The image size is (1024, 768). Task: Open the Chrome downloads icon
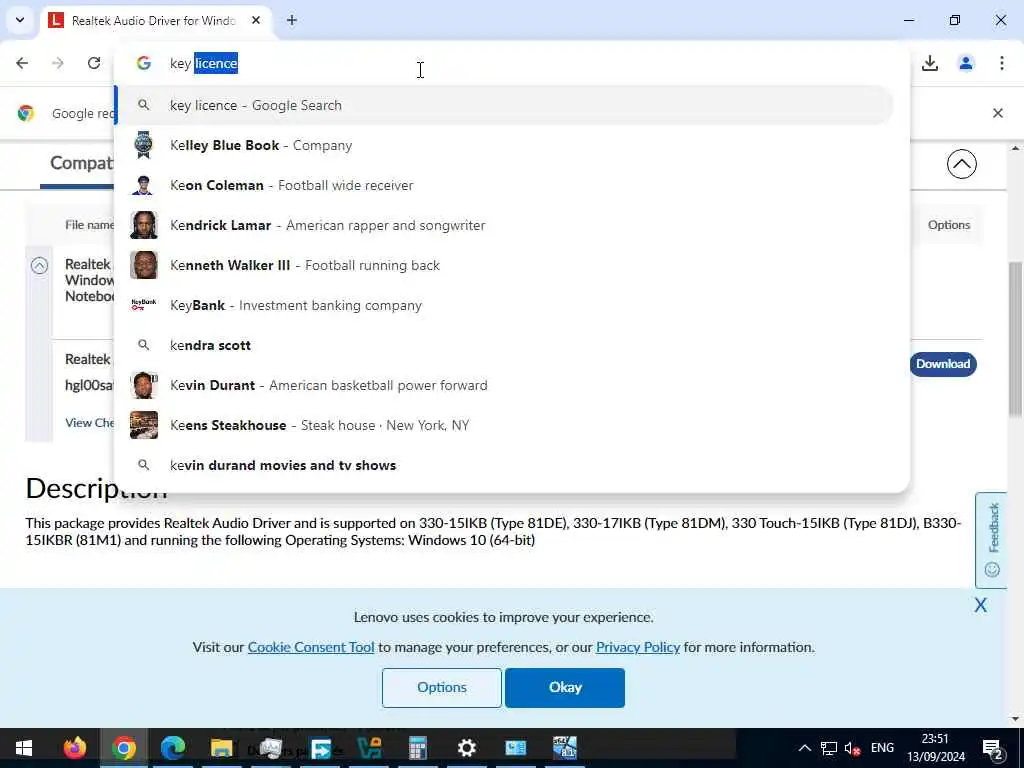930,63
